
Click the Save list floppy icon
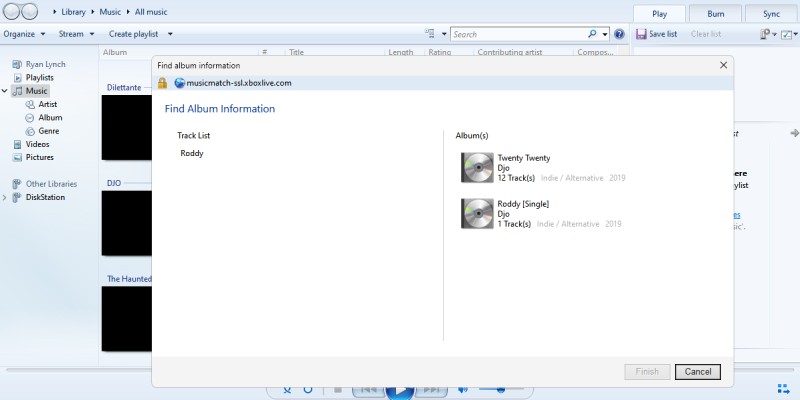tap(641, 34)
